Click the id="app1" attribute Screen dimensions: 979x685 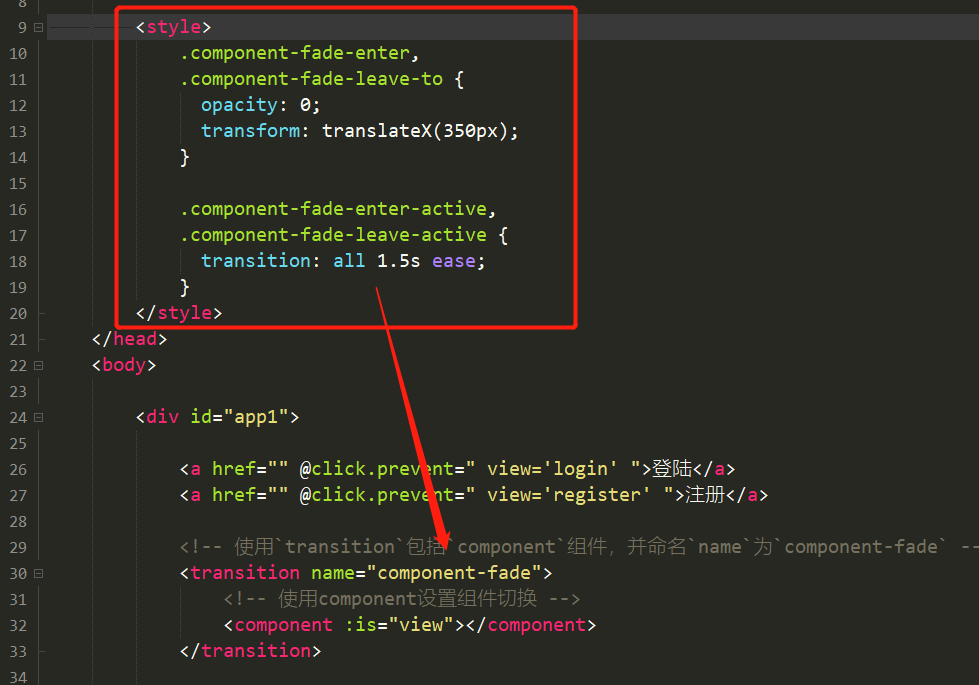pyautogui.click(x=240, y=417)
